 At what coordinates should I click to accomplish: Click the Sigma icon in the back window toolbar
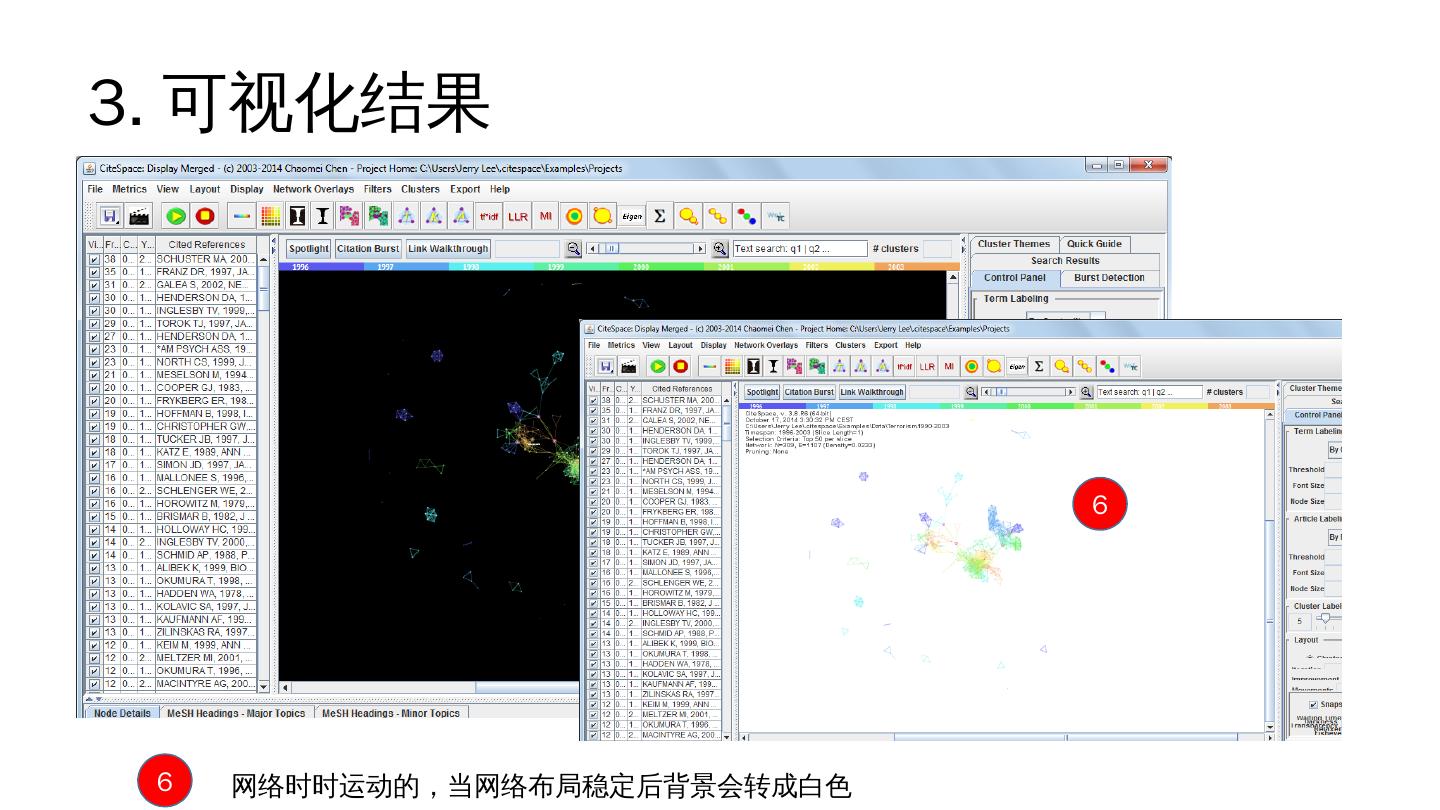[x=660, y=216]
